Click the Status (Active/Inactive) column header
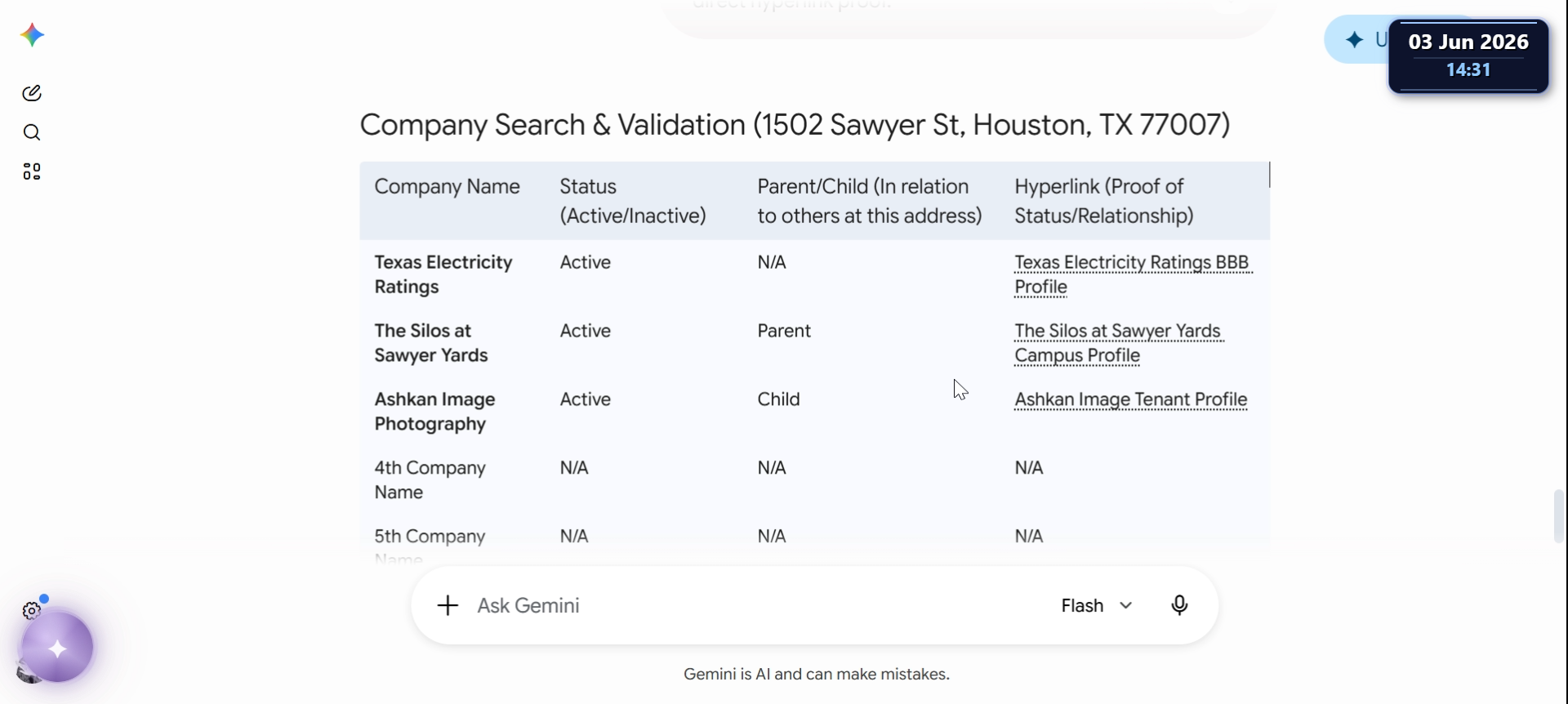This screenshot has height=704, width=1568. point(633,201)
